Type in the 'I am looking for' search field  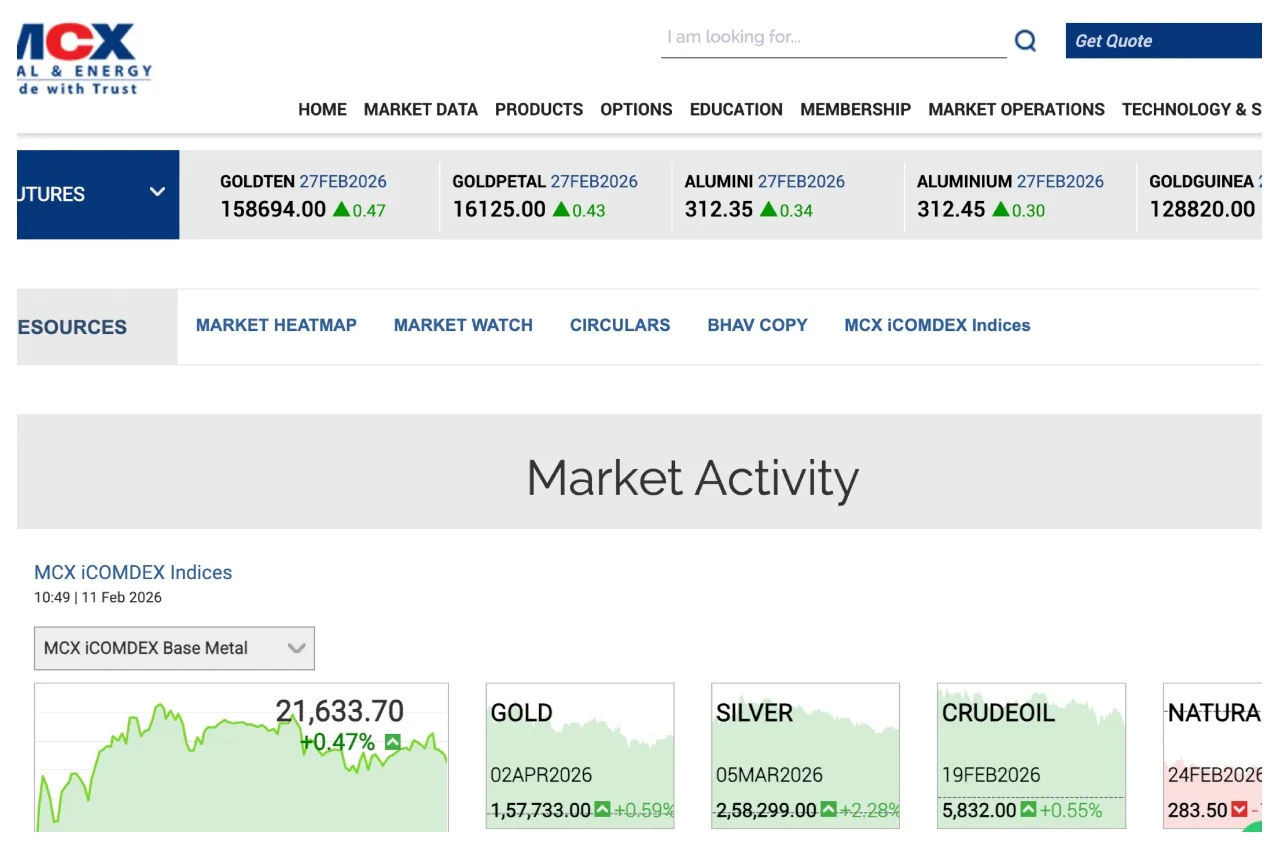pyautogui.click(x=832, y=38)
